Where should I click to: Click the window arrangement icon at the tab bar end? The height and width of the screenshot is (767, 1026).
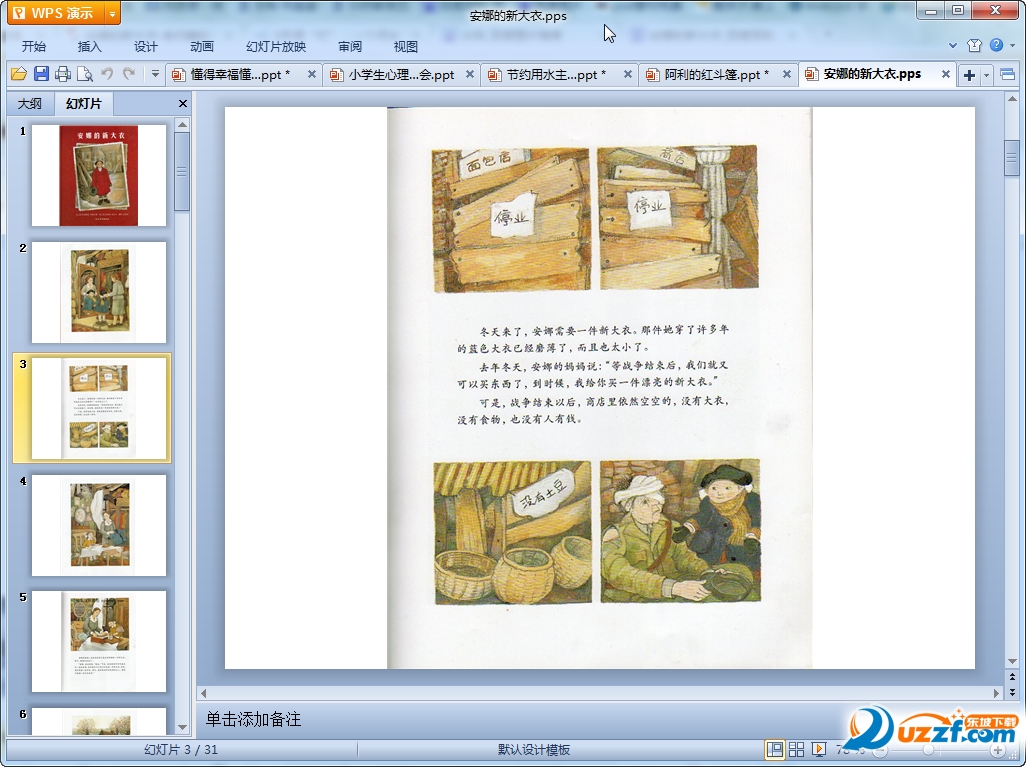click(1008, 75)
